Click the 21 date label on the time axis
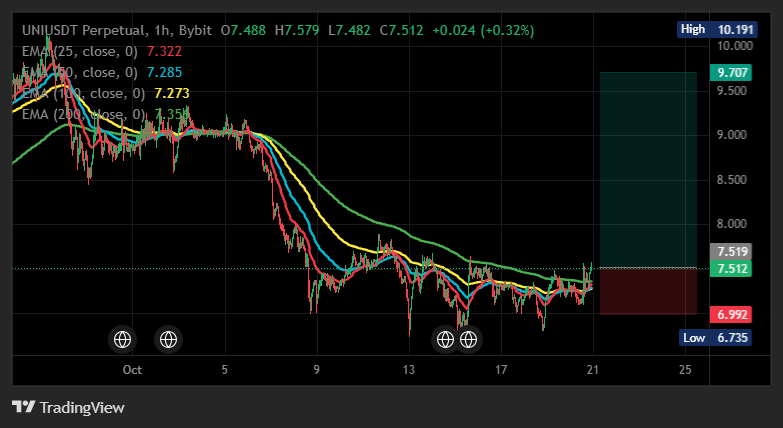This screenshot has height=428, width=783. [x=593, y=370]
